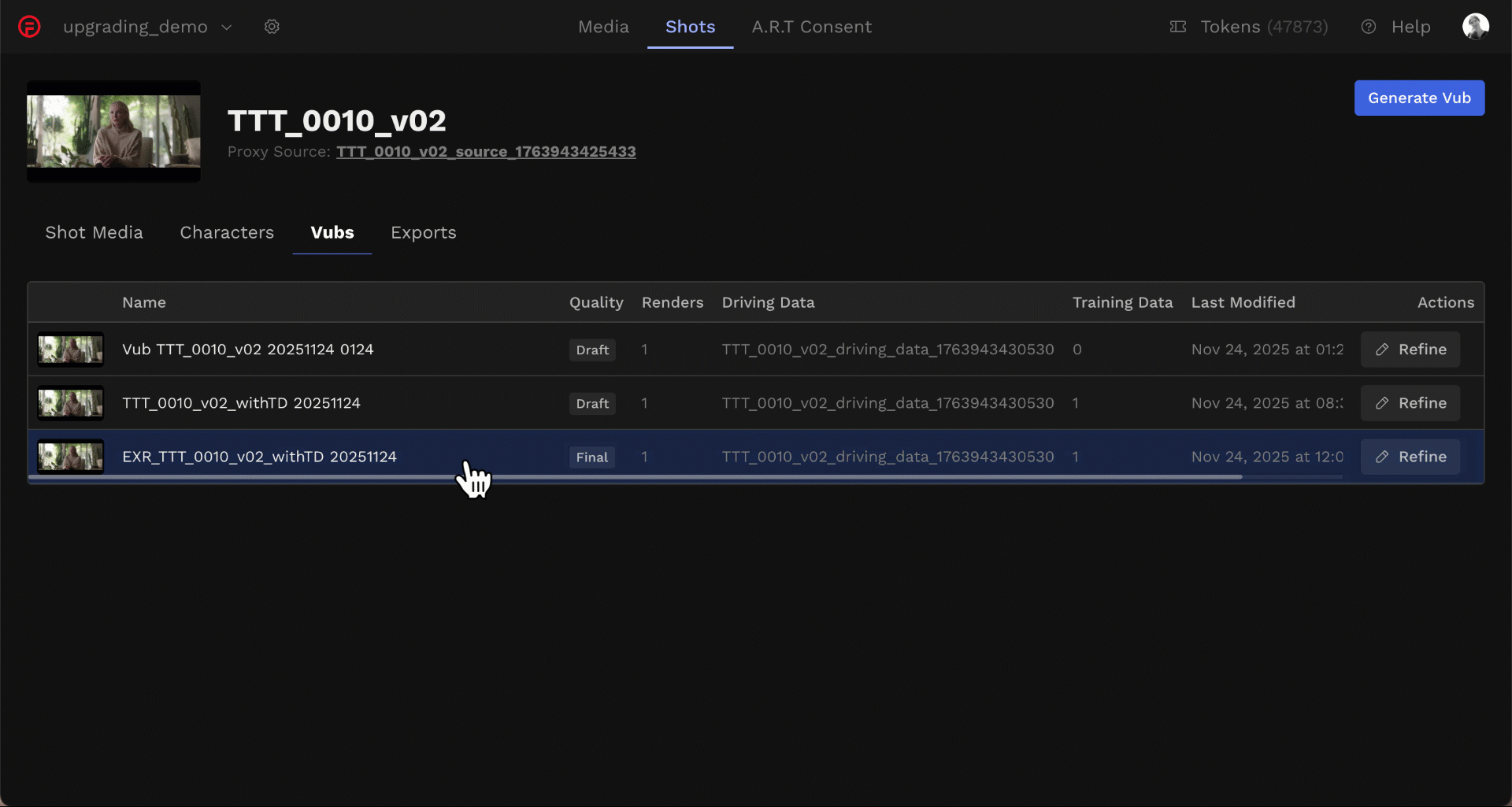Click the Final quality badge on the EXR row
The width and height of the screenshot is (1512, 807).
[591, 457]
